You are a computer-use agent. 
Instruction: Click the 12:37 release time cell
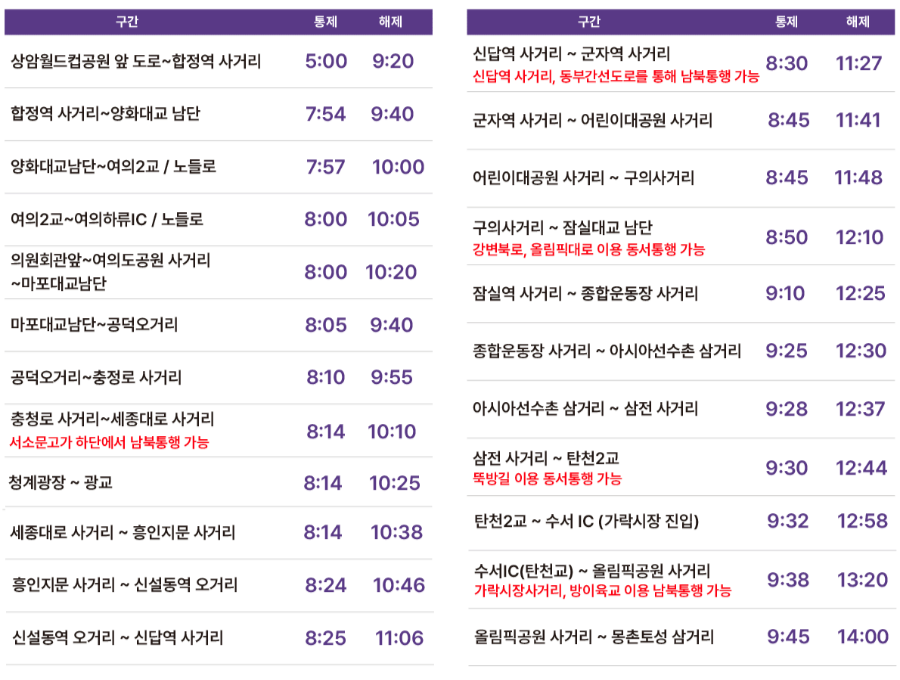(860, 409)
